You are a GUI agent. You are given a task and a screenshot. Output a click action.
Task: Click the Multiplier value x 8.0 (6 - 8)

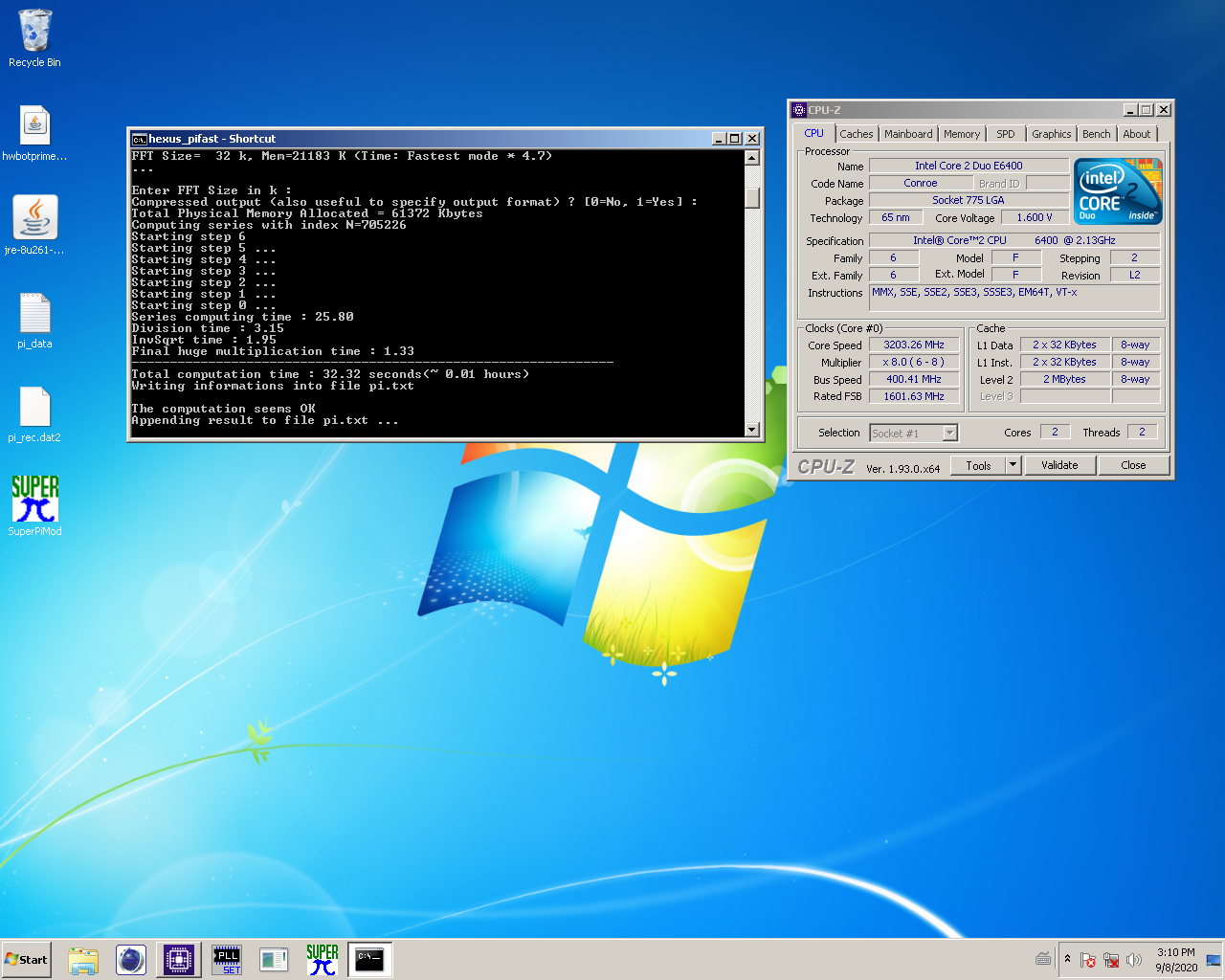click(x=914, y=362)
